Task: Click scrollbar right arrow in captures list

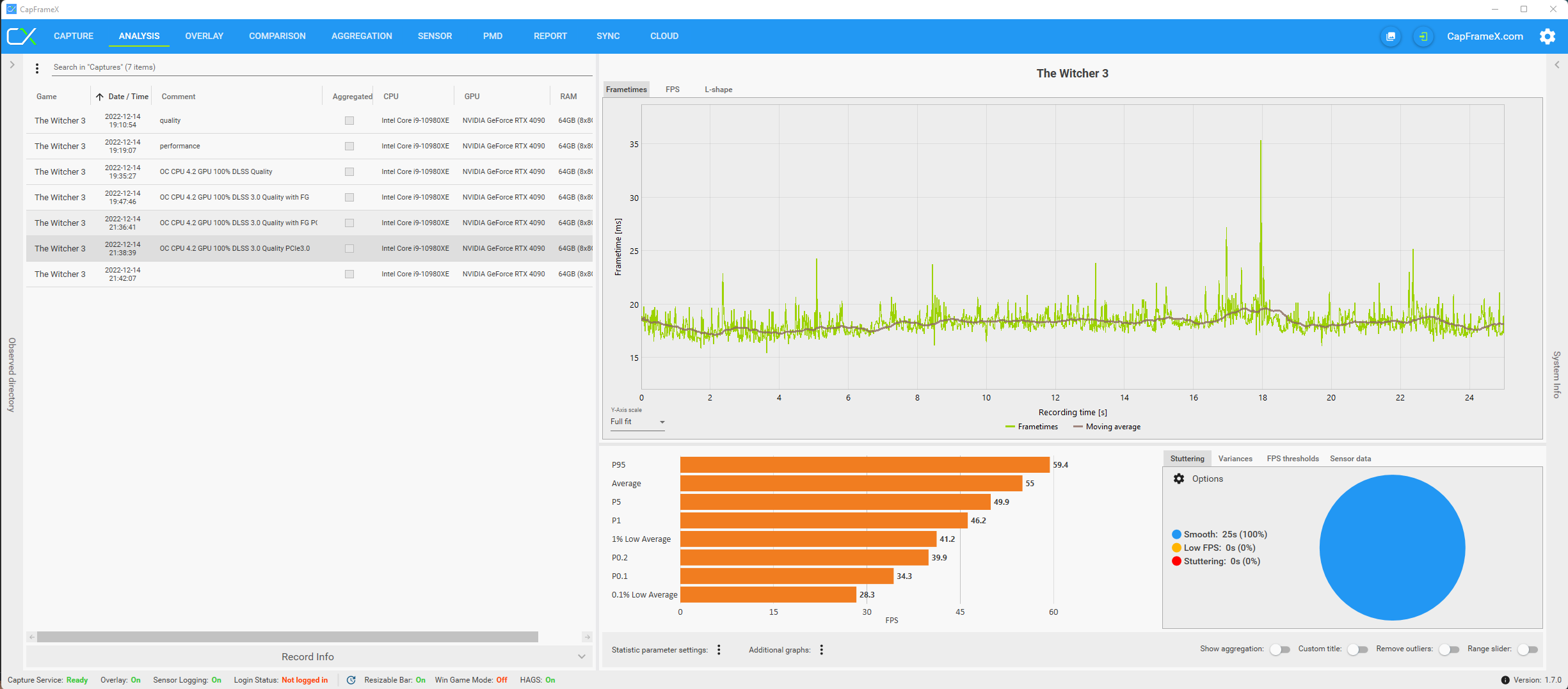Action: [587, 637]
